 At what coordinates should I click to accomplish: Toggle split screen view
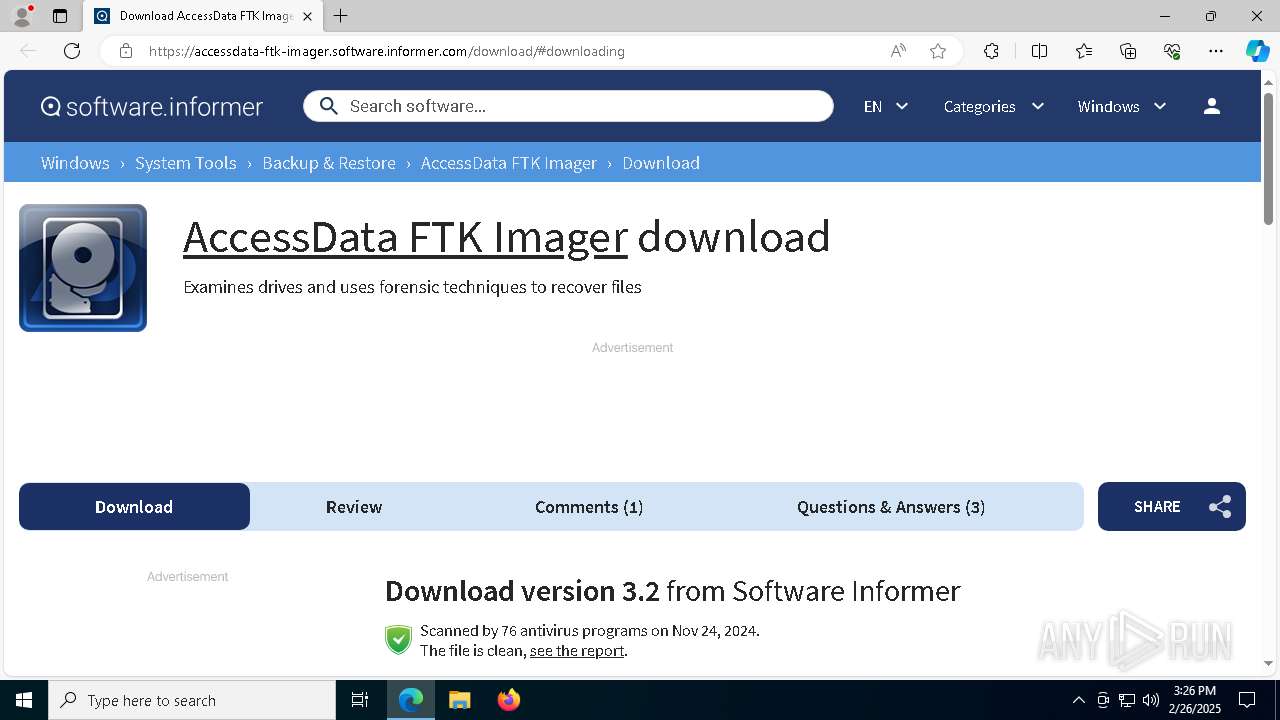1039,51
